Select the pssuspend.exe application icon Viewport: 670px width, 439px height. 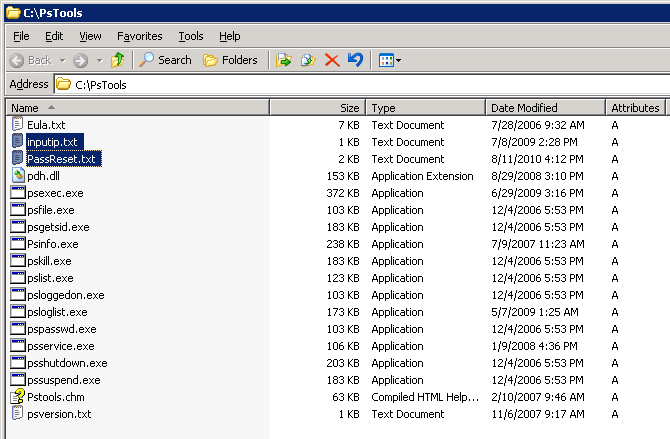tap(18, 379)
